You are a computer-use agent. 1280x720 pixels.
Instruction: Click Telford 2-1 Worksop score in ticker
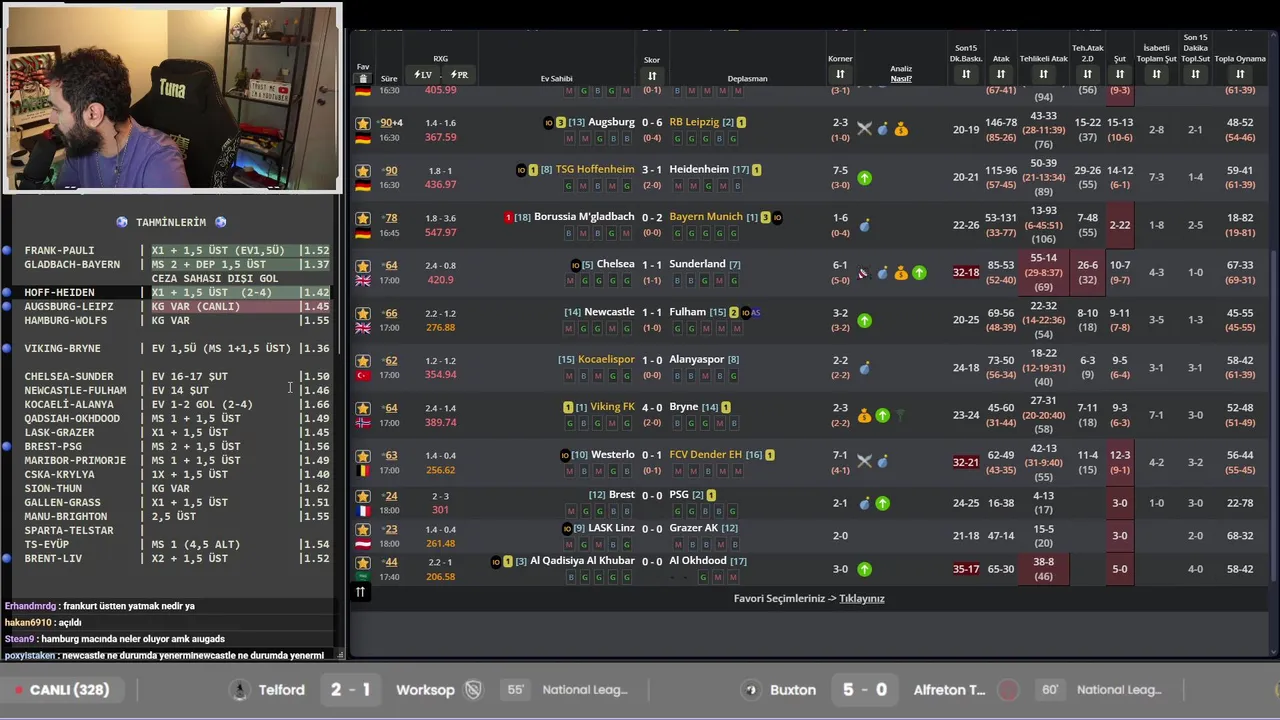pyautogui.click(x=350, y=690)
